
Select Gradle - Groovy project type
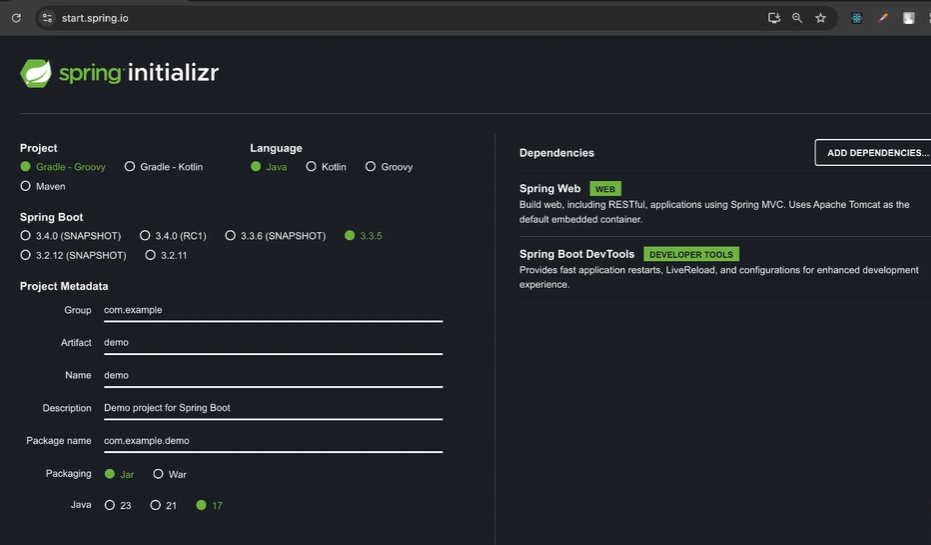63,167
